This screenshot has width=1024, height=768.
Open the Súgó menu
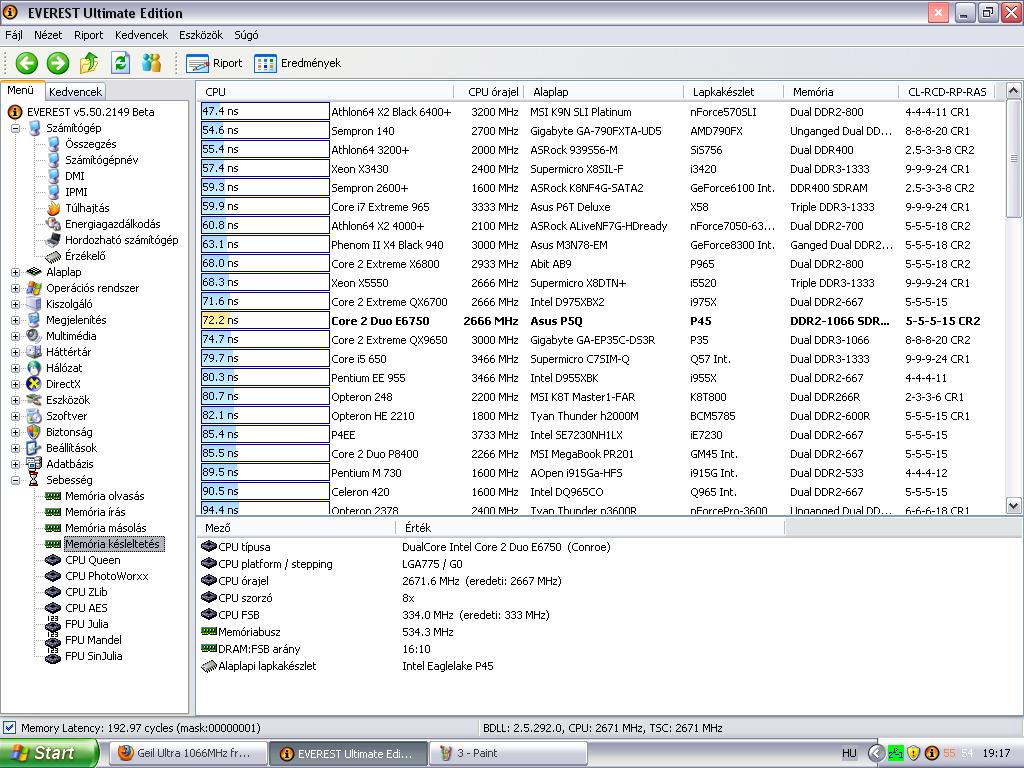tap(246, 35)
